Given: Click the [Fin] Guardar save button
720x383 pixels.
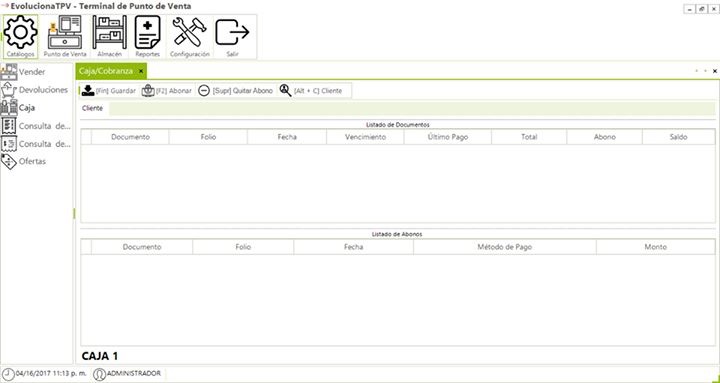Looking at the screenshot, I should [108, 91].
